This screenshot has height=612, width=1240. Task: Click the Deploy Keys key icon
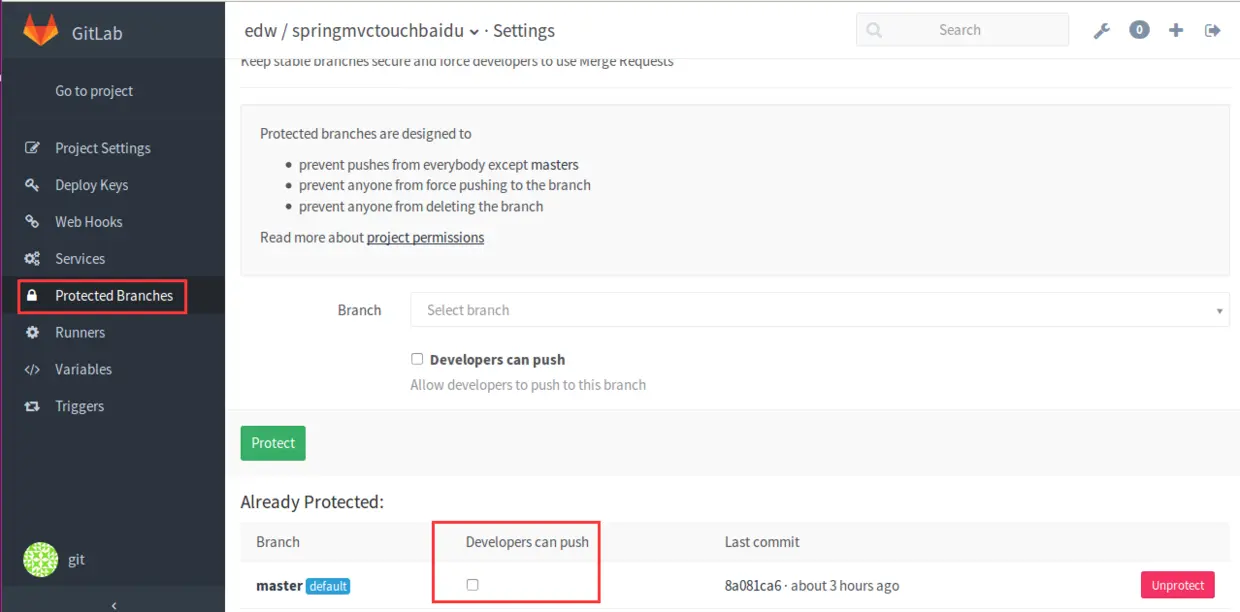(33, 185)
